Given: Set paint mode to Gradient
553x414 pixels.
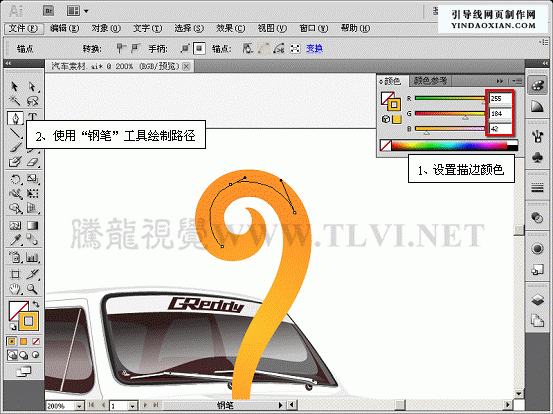Looking at the screenshot, I should [24, 341].
